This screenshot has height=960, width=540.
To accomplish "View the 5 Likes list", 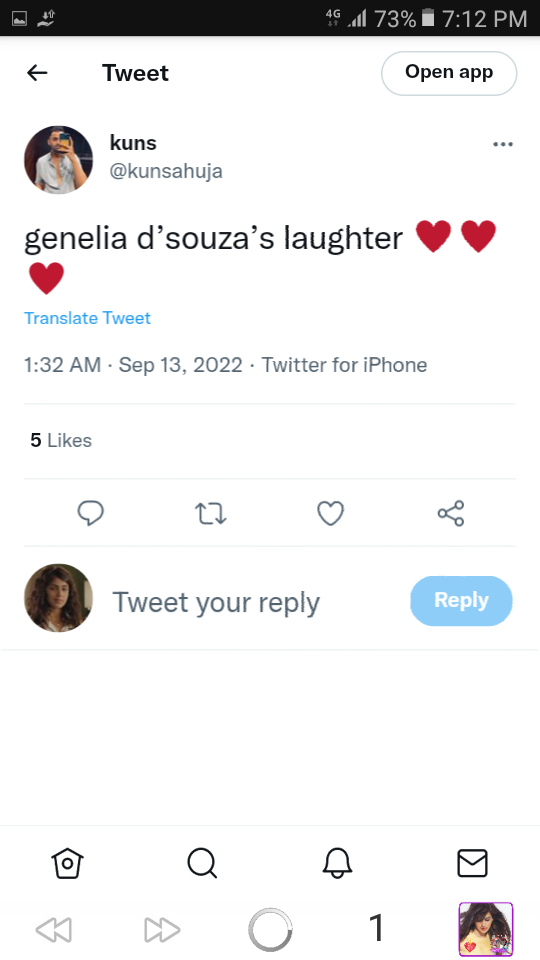I will [x=61, y=441].
